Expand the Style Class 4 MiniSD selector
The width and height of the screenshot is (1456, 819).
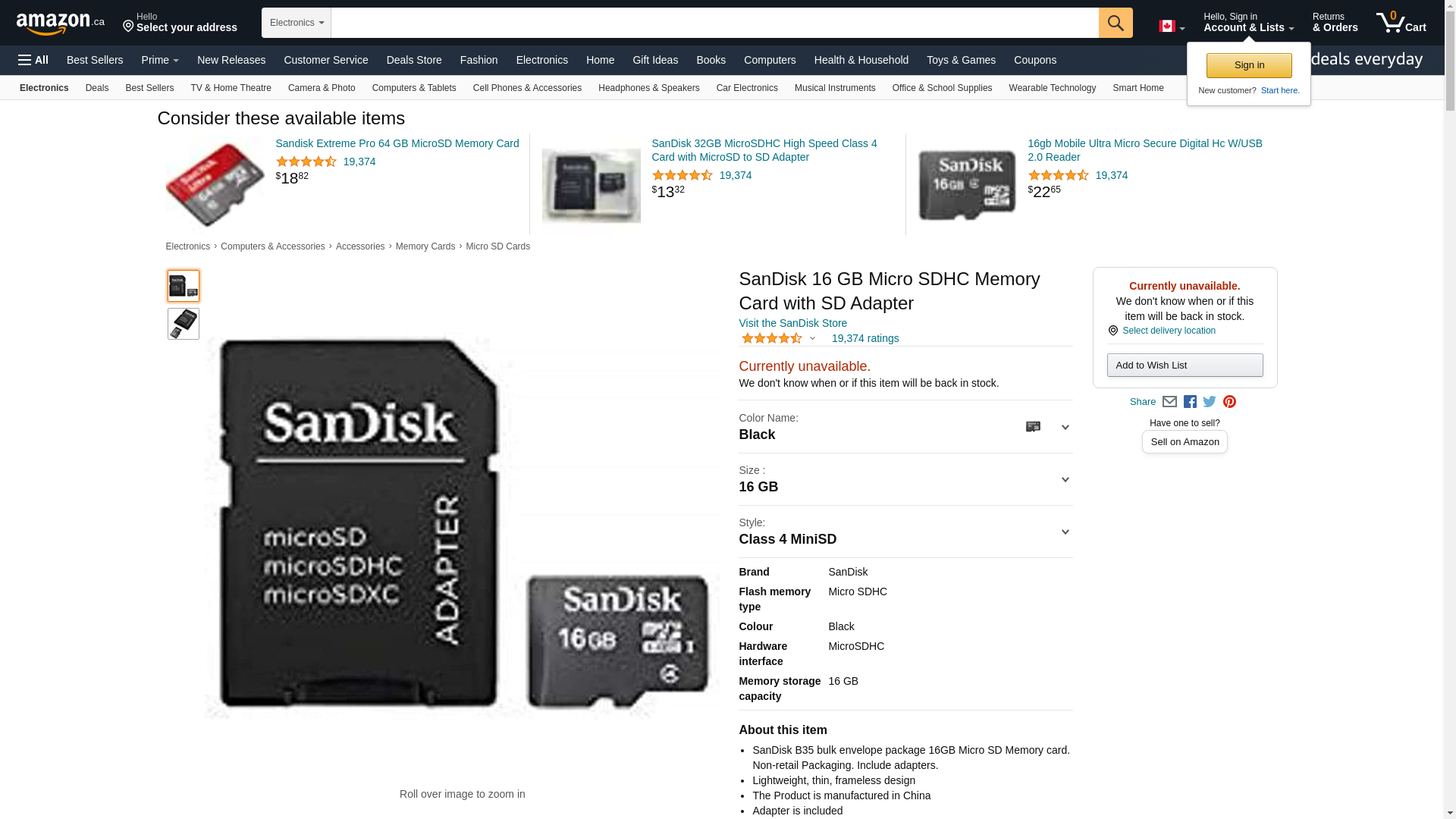coord(905,532)
